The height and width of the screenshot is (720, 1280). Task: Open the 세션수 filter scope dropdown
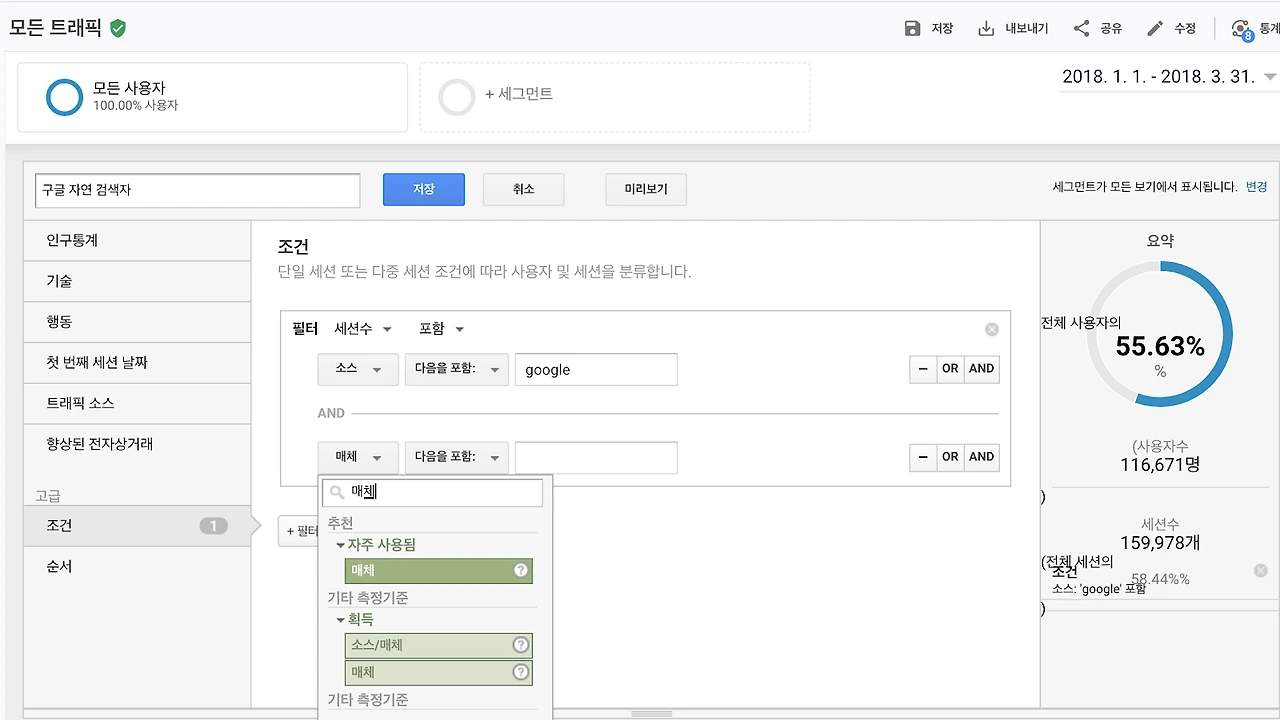(x=363, y=329)
